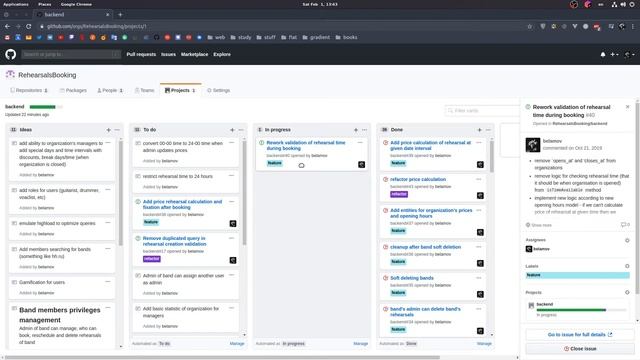
Task: Open user avatar menu in header
Action: (x=629, y=54)
